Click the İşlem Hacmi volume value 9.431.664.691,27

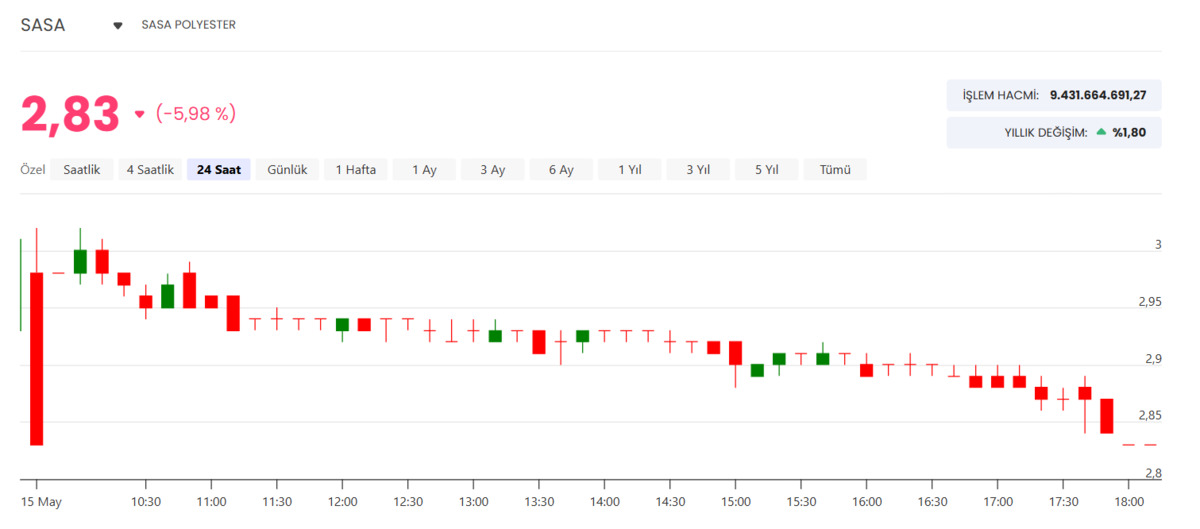point(1098,95)
